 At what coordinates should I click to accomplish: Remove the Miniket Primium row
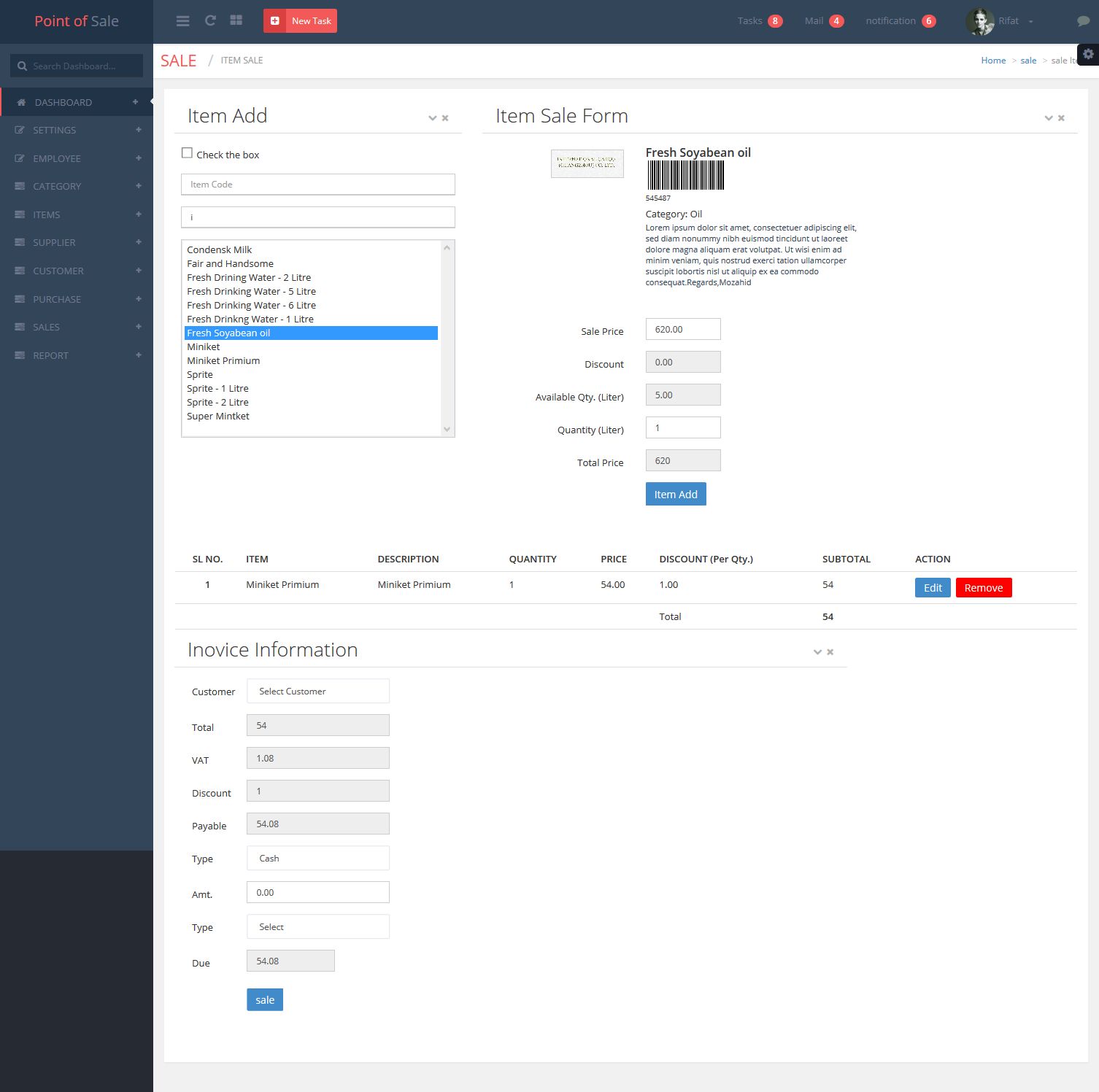point(983,588)
